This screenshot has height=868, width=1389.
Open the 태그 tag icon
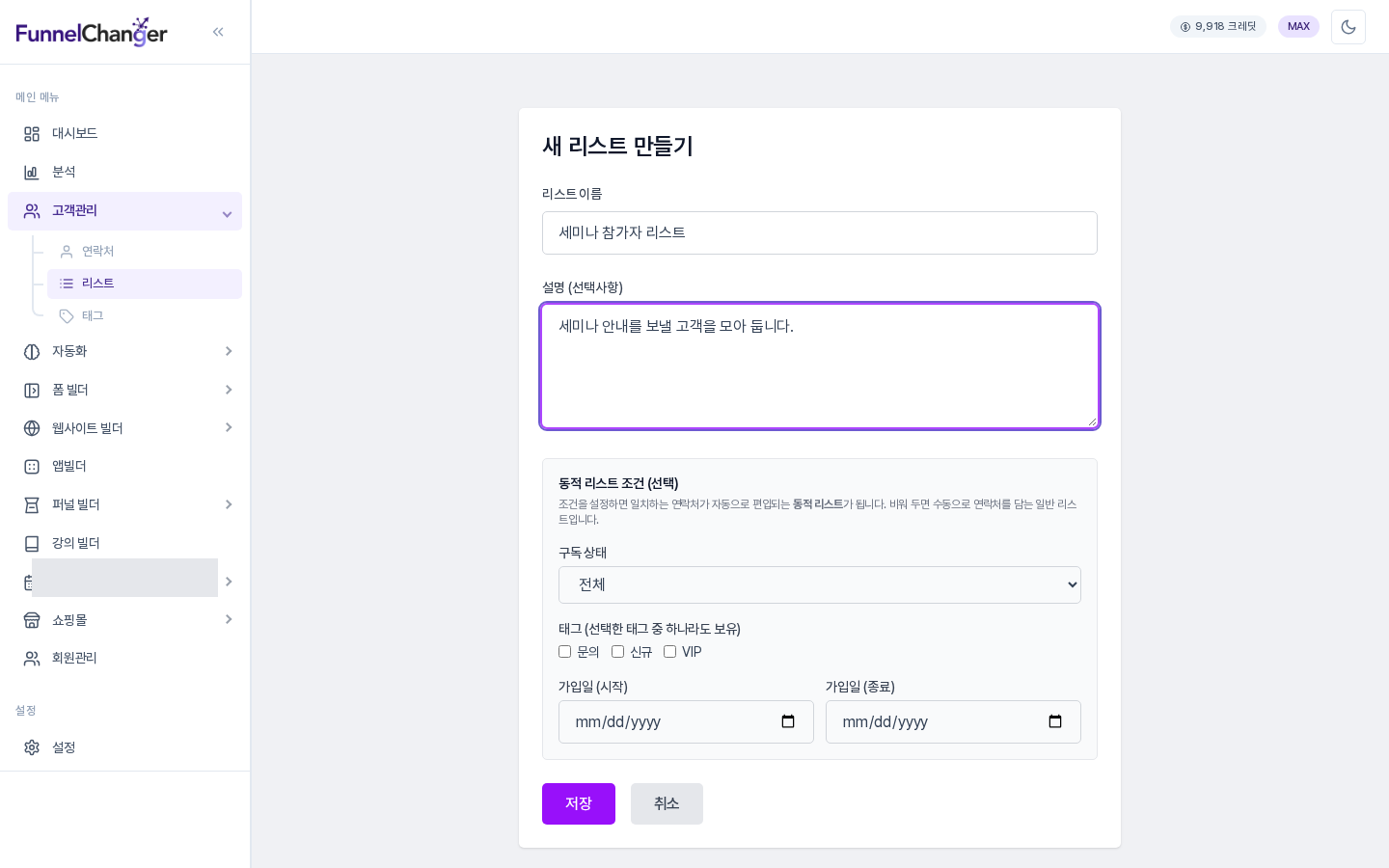click(67, 316)
